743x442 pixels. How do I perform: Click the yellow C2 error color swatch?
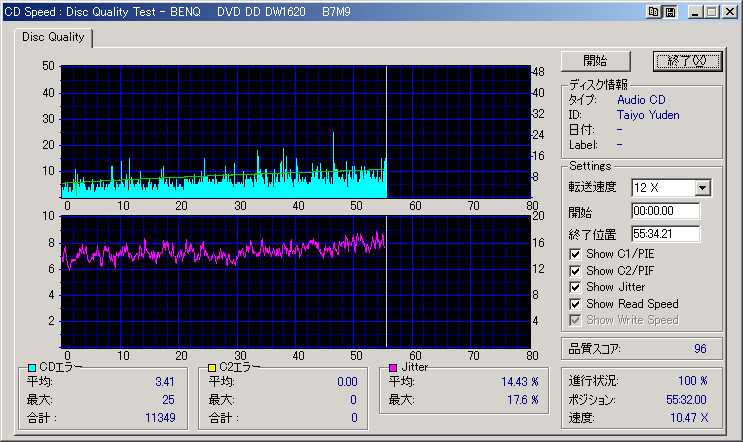coord(212,368)
